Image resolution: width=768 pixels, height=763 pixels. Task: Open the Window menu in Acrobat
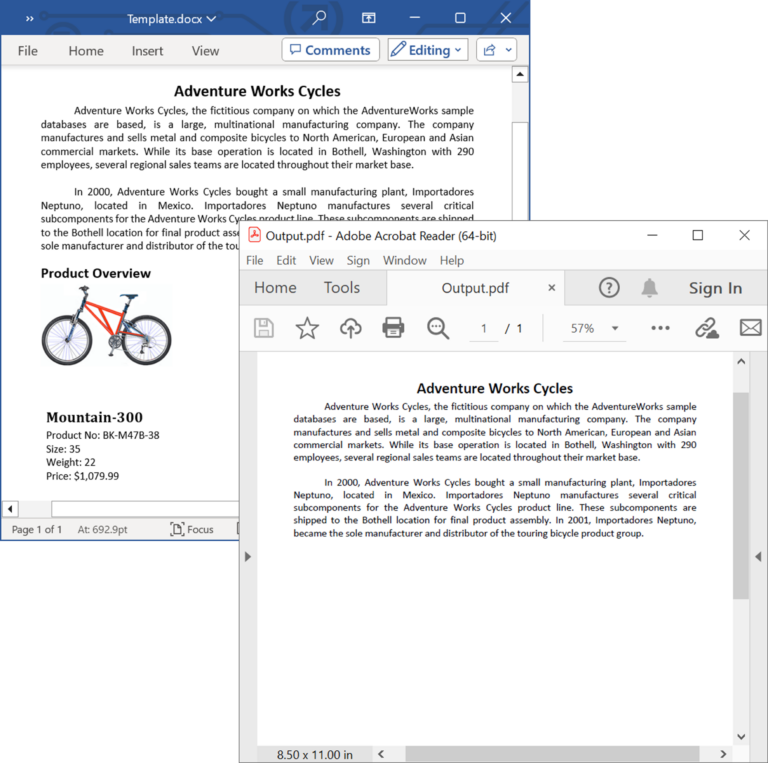pos(404,260)
